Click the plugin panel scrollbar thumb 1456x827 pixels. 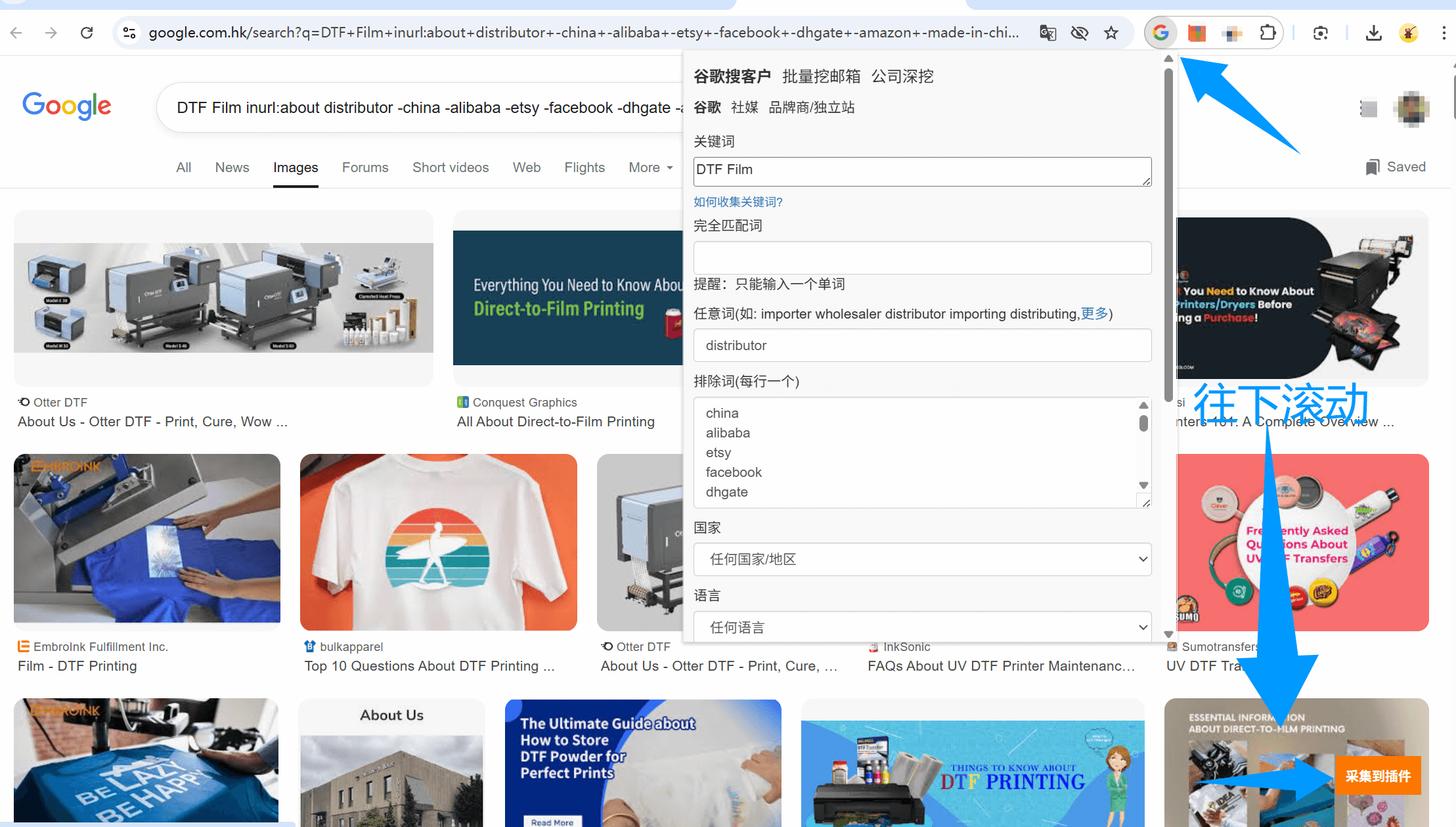(x=1168, y=235)
